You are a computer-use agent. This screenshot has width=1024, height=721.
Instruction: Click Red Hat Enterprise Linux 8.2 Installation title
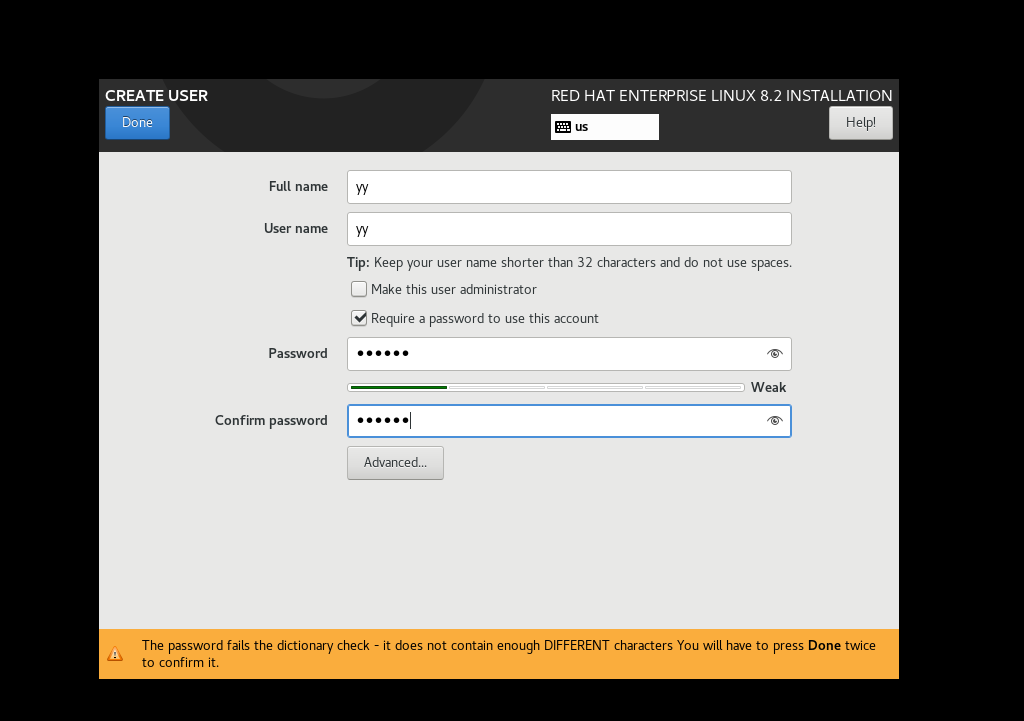pos(721,95)
